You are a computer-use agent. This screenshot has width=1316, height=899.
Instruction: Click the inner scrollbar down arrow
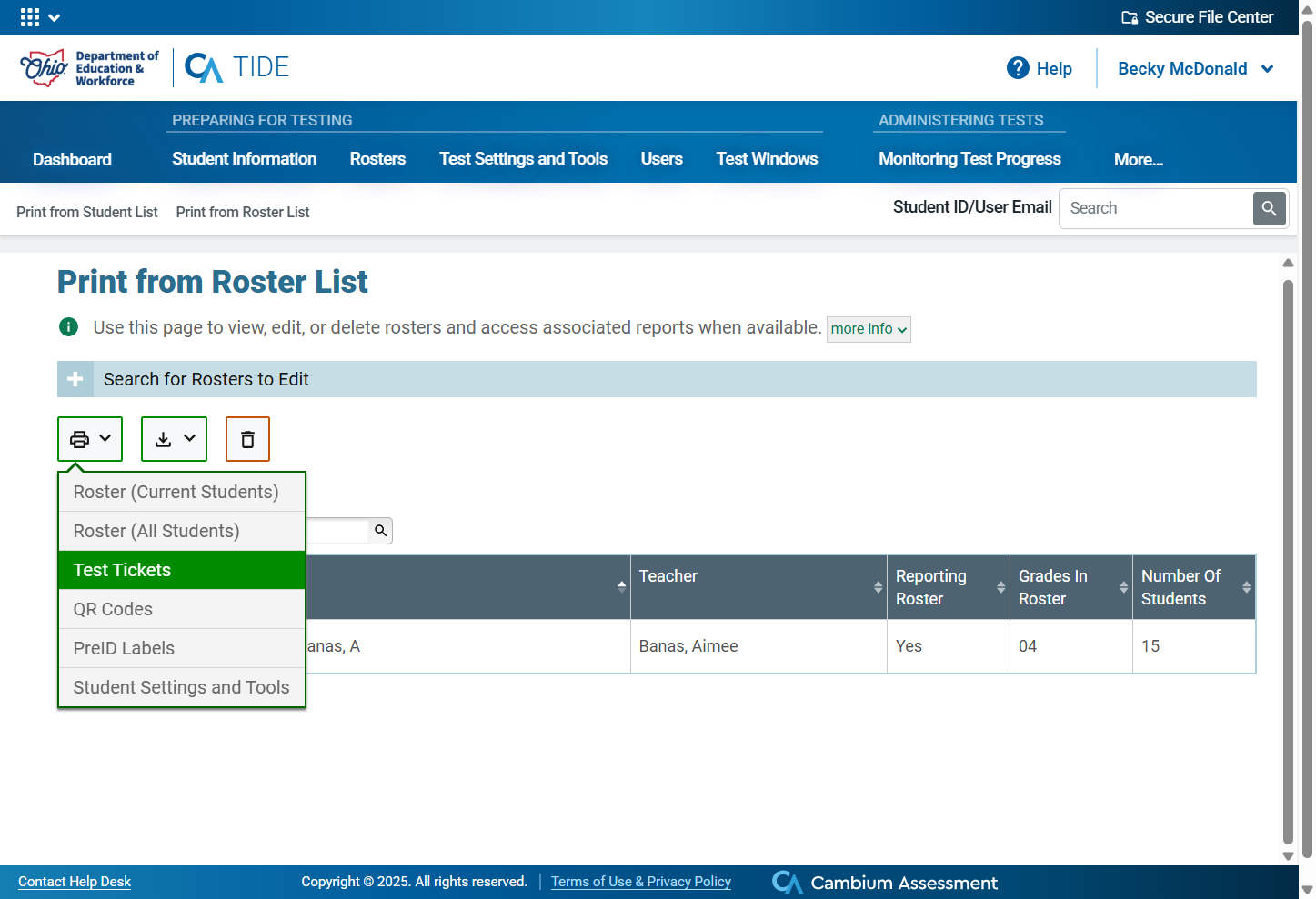click(x=1288, y=855)
